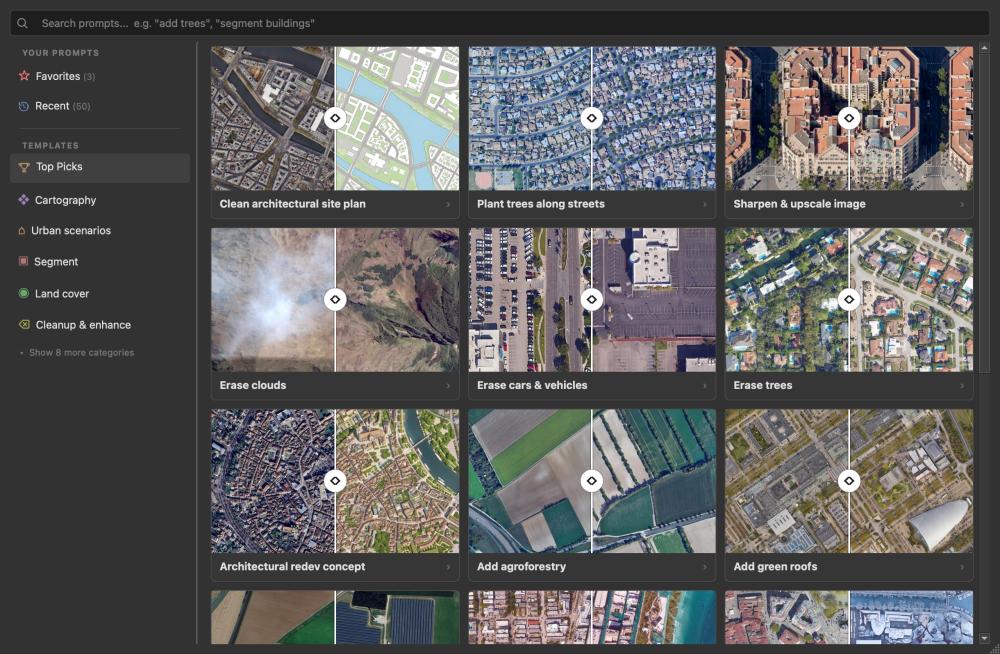
Task: Select Cartography template category
Action: tap(99, 200)
